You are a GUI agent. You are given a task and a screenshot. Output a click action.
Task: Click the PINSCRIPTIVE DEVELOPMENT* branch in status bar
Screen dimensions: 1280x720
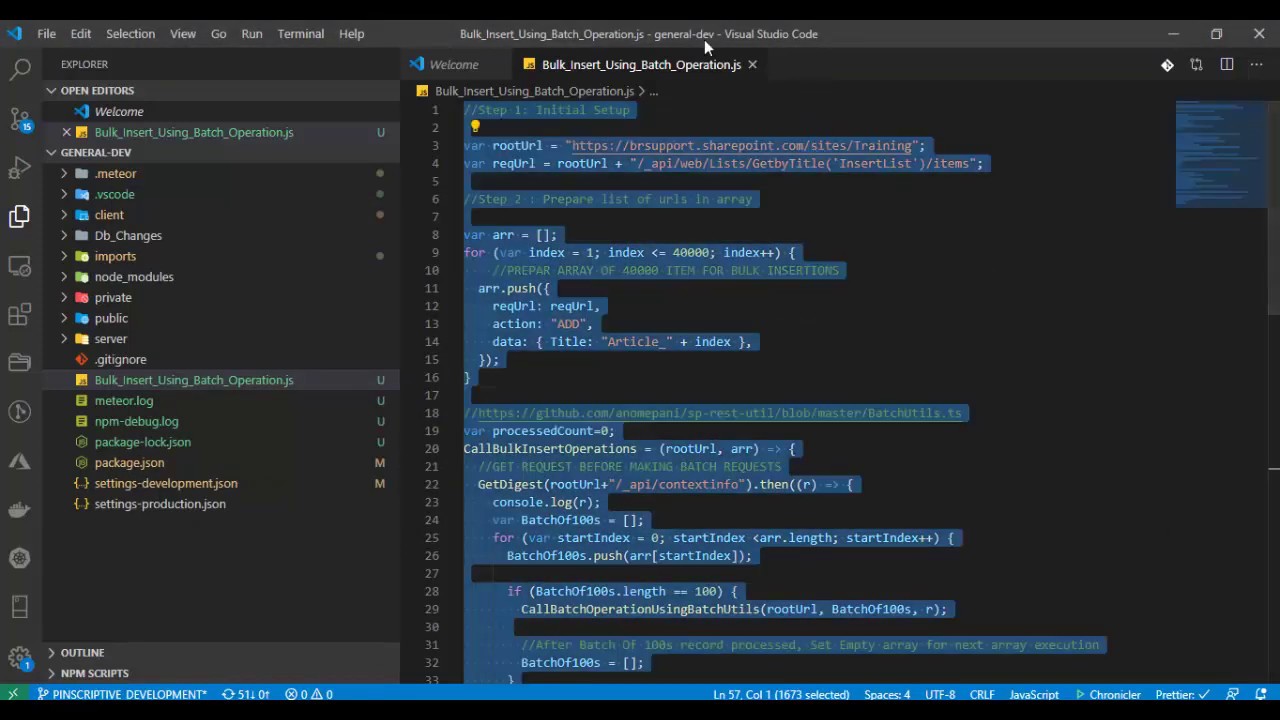(x=122, y=694)
